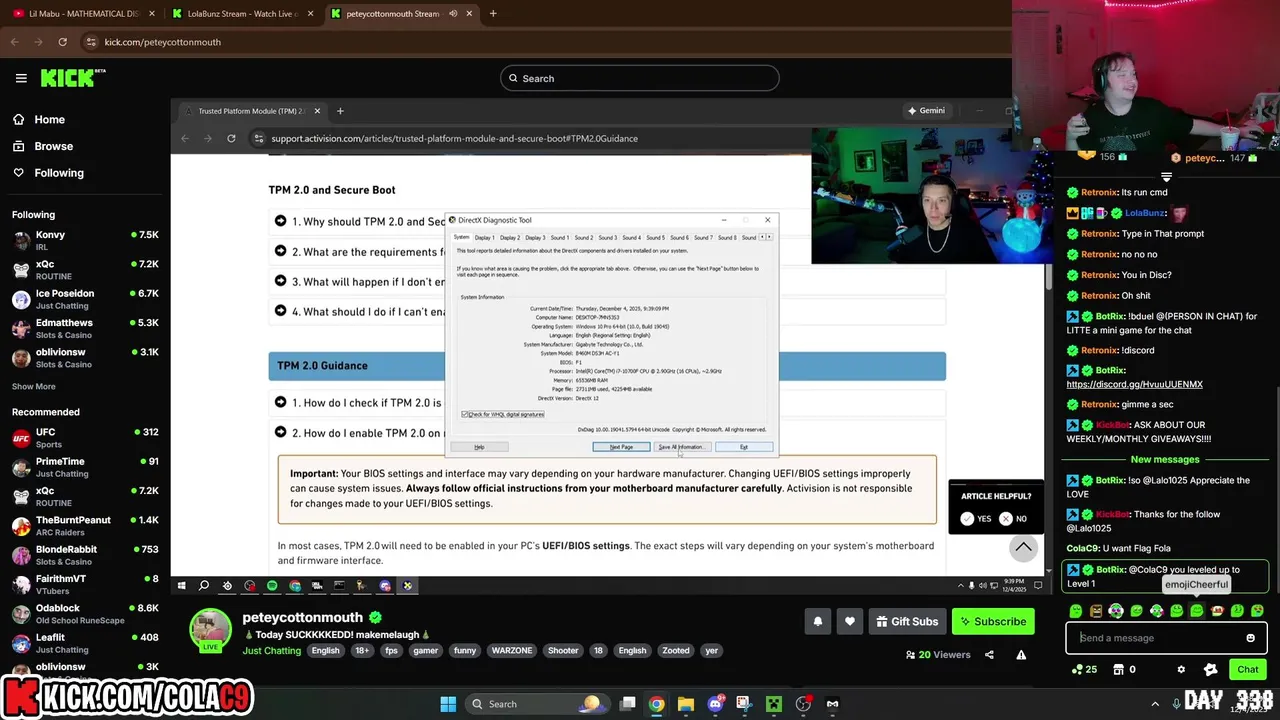Select YES for Article Helpful
The height and width of the screenshot is (720, 1280).
975,518
